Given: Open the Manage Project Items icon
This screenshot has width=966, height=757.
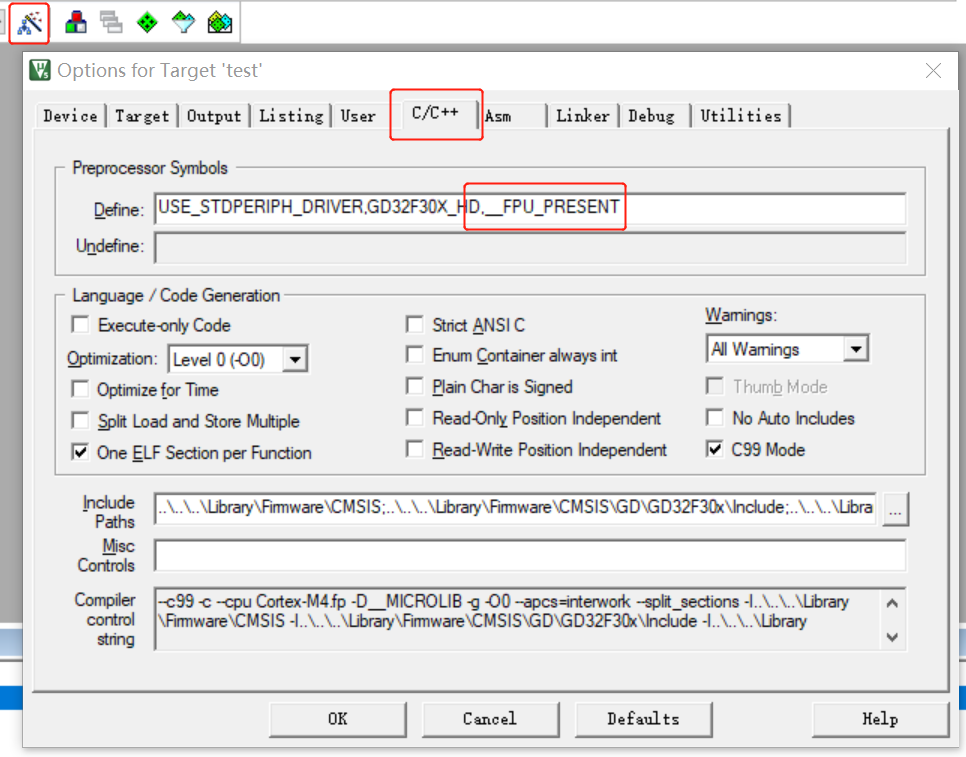Looking at the screenshot, I should [x=75, y=22].
